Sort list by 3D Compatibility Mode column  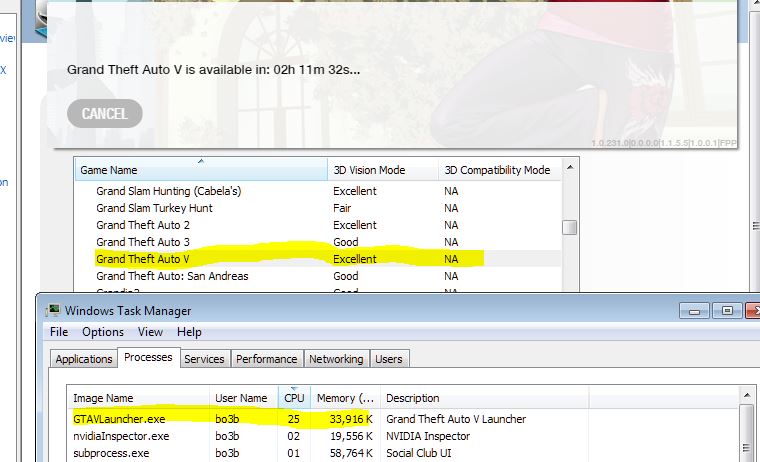(500, 170)
